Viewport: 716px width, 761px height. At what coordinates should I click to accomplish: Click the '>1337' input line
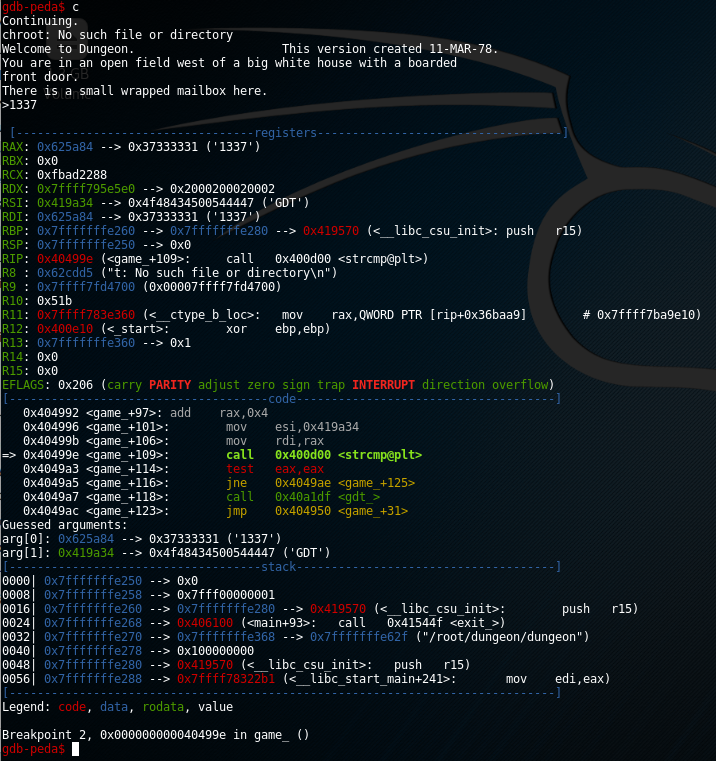19,105
